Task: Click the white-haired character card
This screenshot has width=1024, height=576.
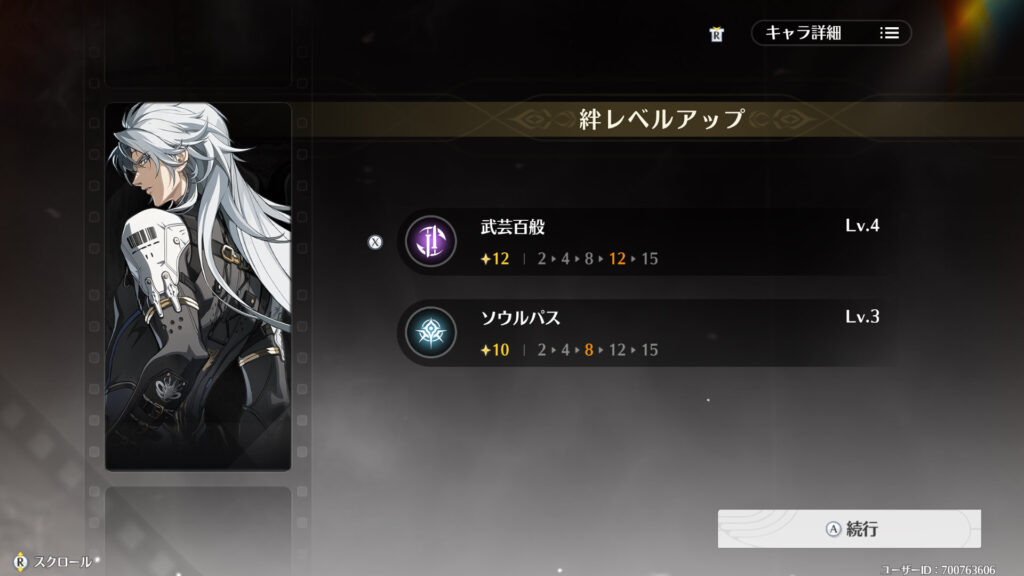Action: click(198, 286)
